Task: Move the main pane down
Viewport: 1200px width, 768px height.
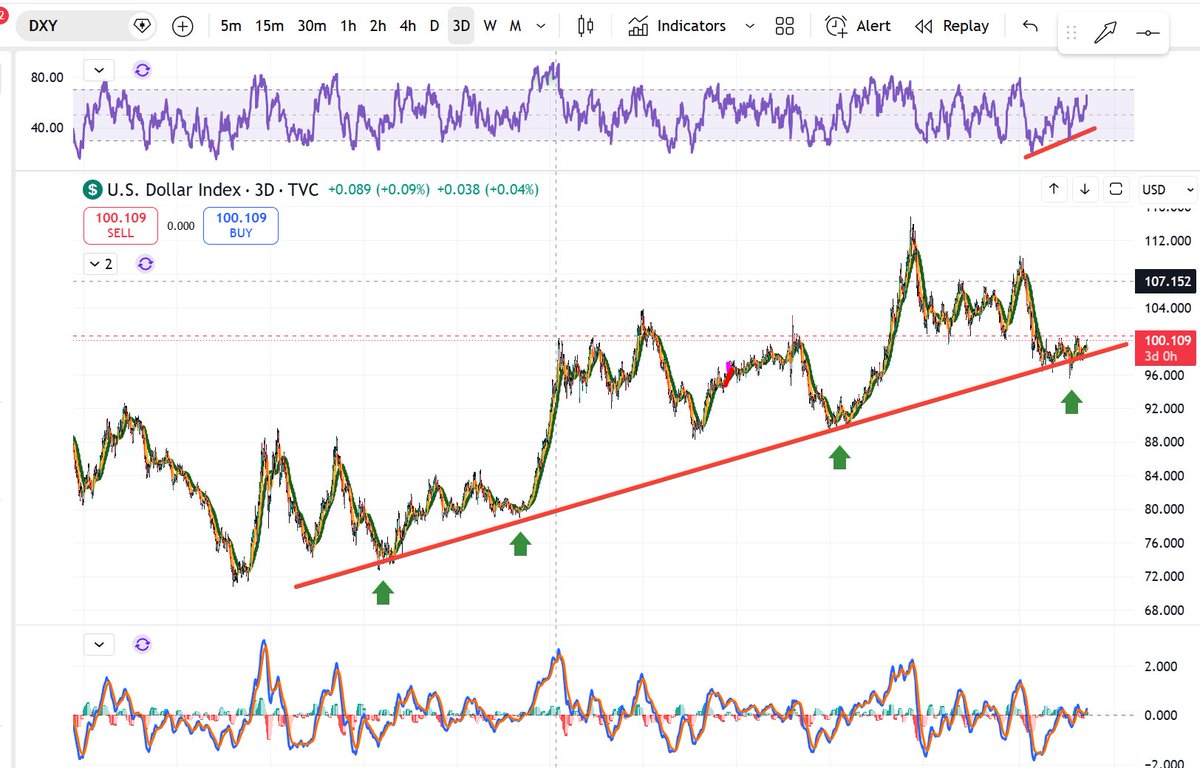Action: 1085,188
